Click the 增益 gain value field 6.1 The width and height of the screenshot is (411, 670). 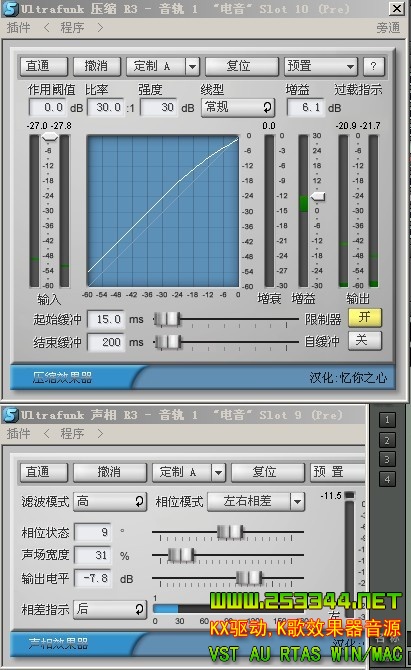pyautogui.click(x=306, y=107)
